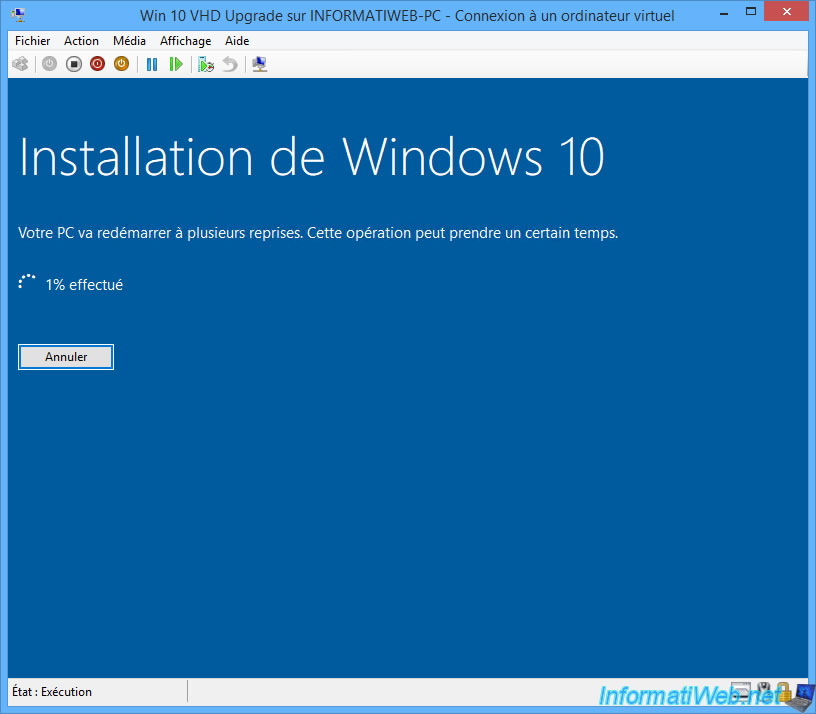This screenshot has width=816, height=714.
Task: Click the Revert undo arrow icon
Action: pos(230,64)
